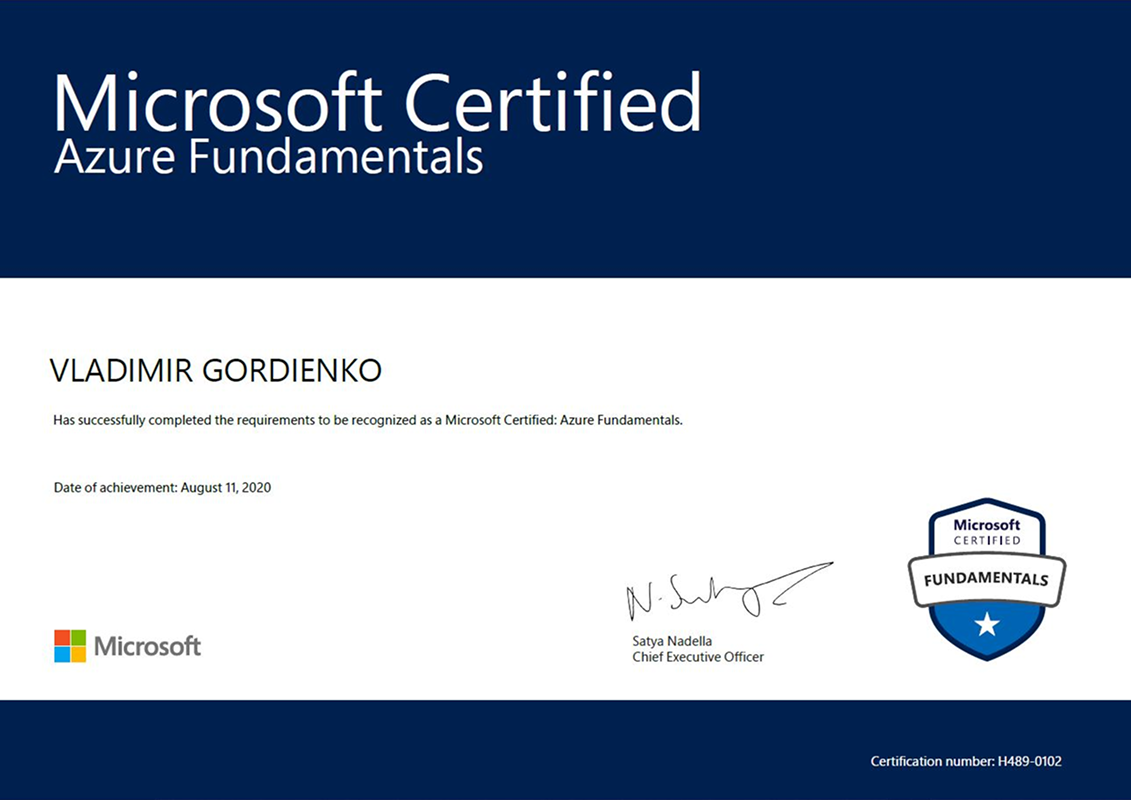
Task: Click the 'Satya Nadella' printed name
Action: pyautogui.click(x=672, y=641)
